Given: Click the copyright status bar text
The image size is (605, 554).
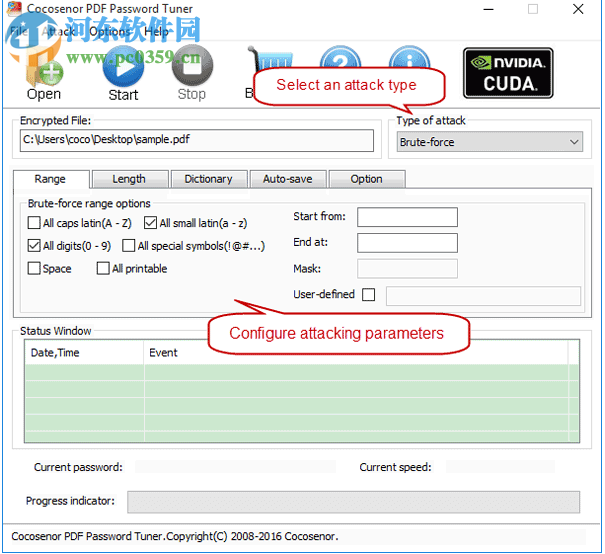Looking at the screenshot, I should point(175,536).
